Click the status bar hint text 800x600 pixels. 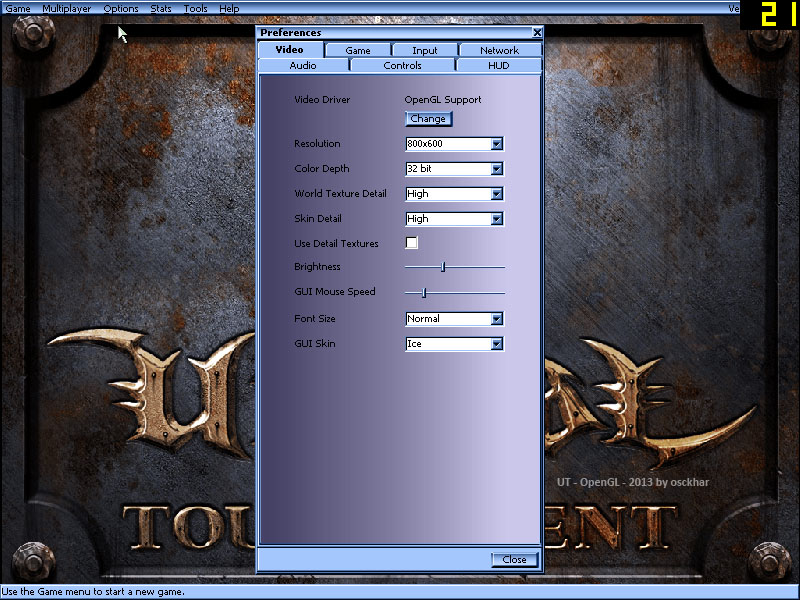click(93, 592)
